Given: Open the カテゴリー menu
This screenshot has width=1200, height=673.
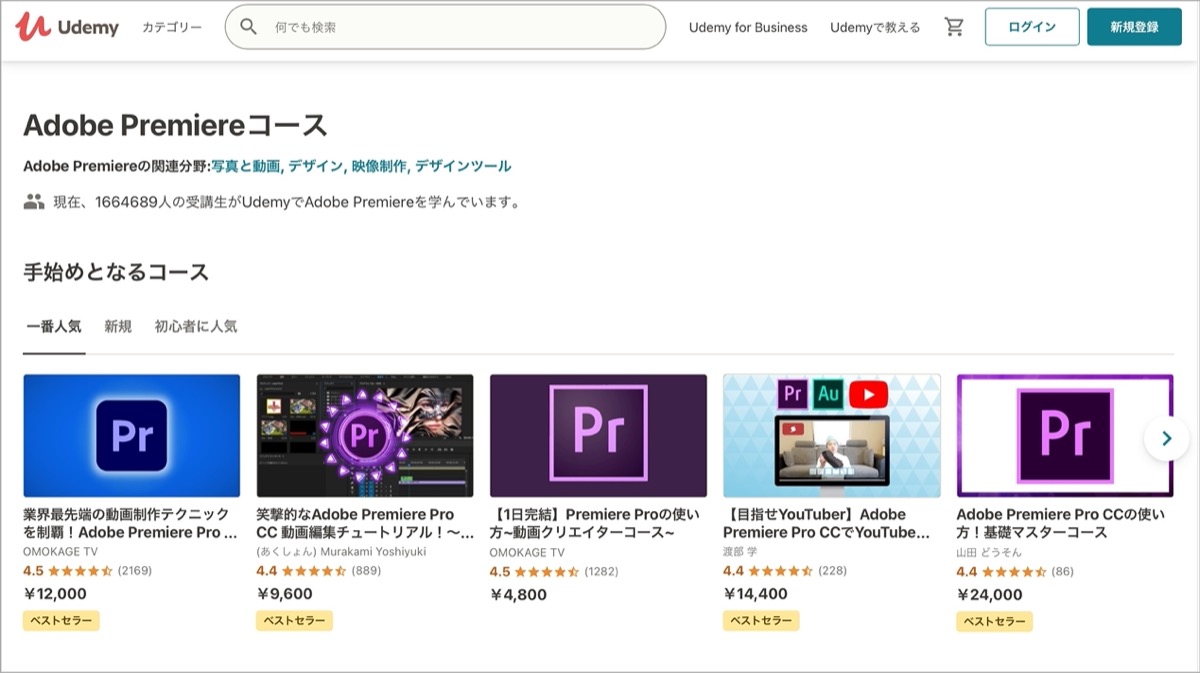Looking at the screenshot, I should coord(172,27).
